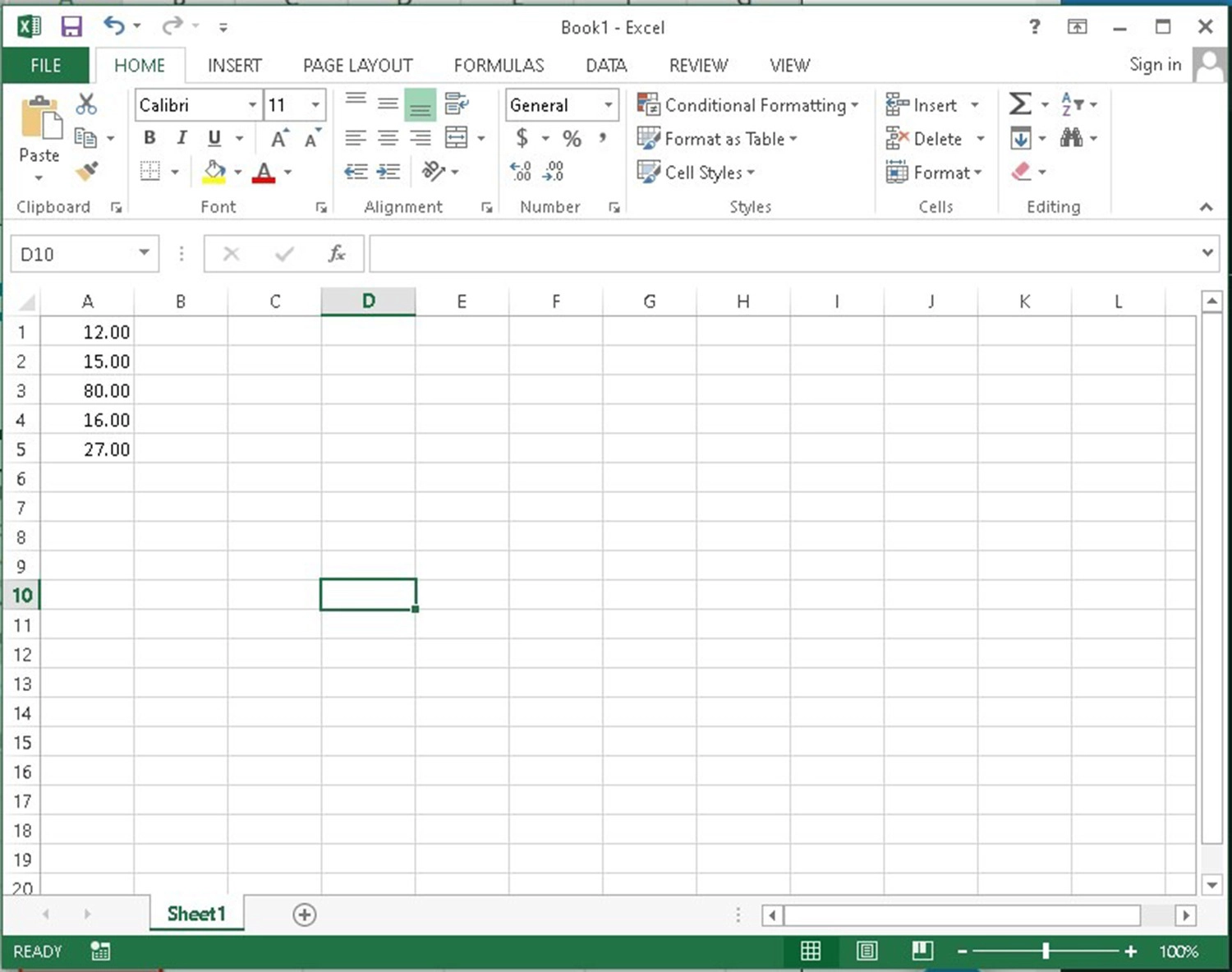Toggle Italic formatting
Screen dimensions: 1232x972
pos(182,138)
